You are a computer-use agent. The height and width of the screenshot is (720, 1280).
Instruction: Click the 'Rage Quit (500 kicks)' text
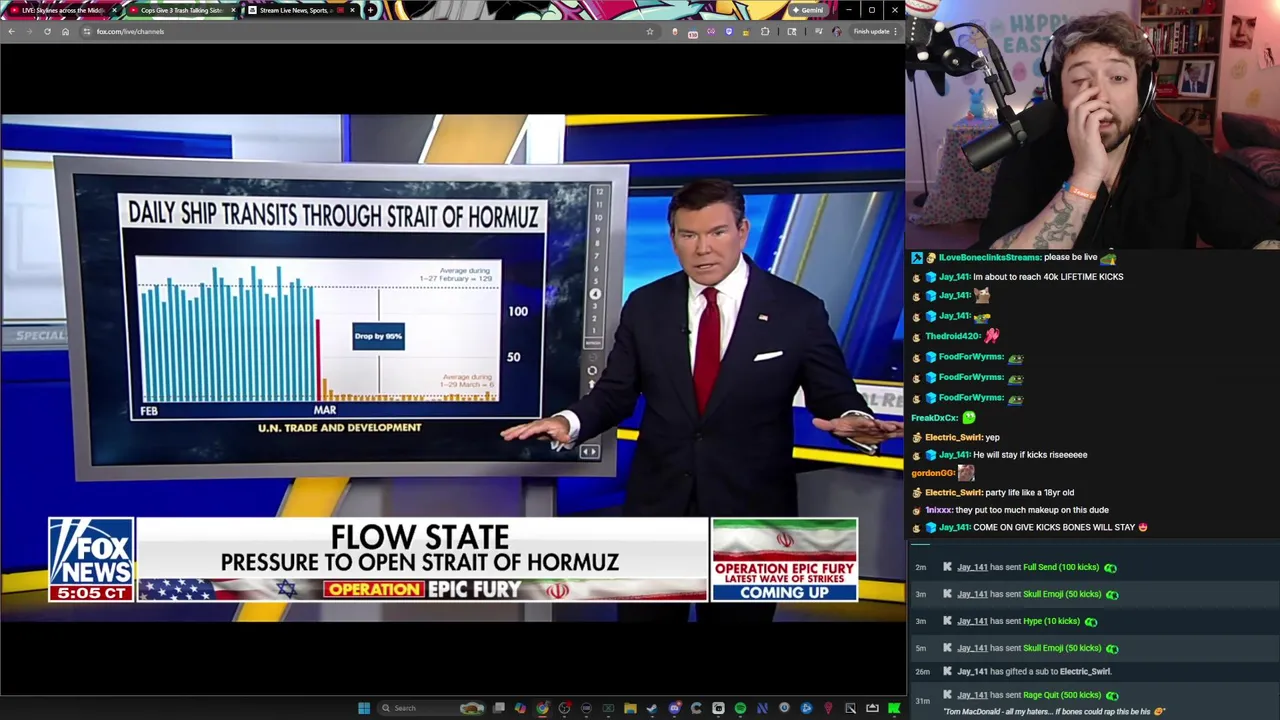click(x=1062, y=695)
